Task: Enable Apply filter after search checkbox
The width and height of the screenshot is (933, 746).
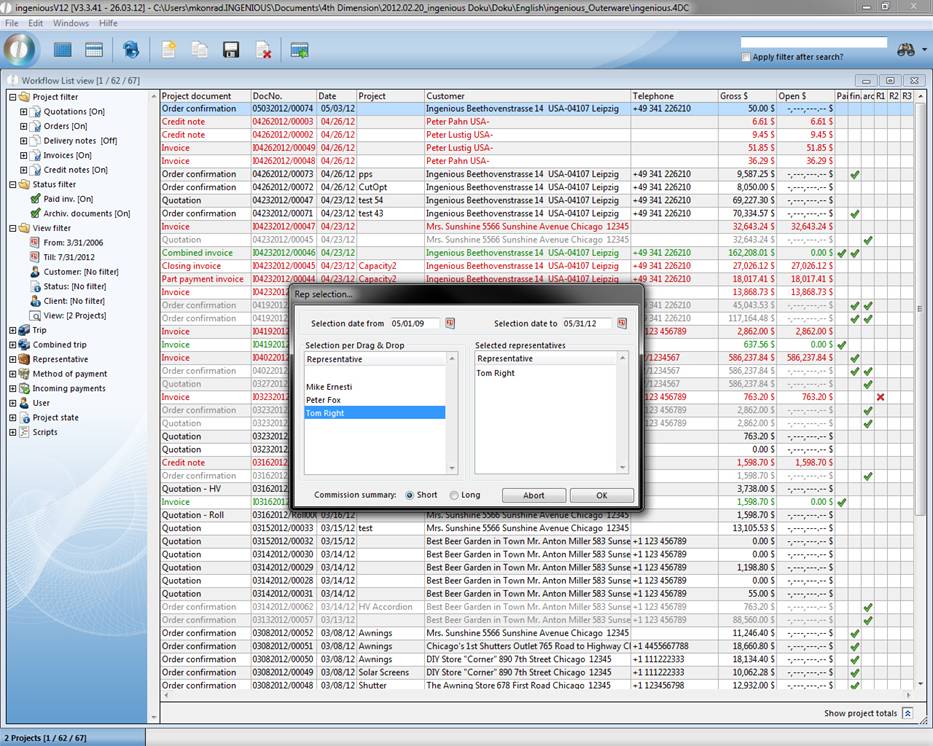Action: pyautogui.click(x=746, y=57)
